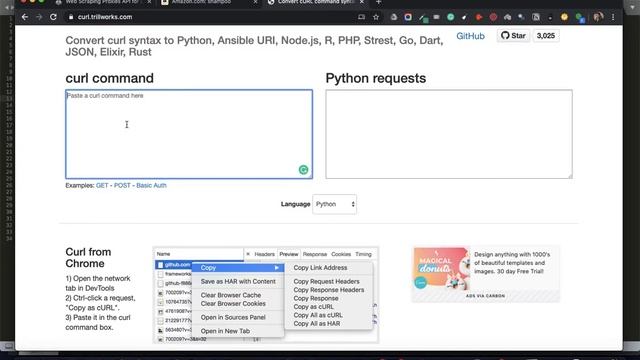Click the Curl from Chrome screenshot image

[x=266, y=295]
